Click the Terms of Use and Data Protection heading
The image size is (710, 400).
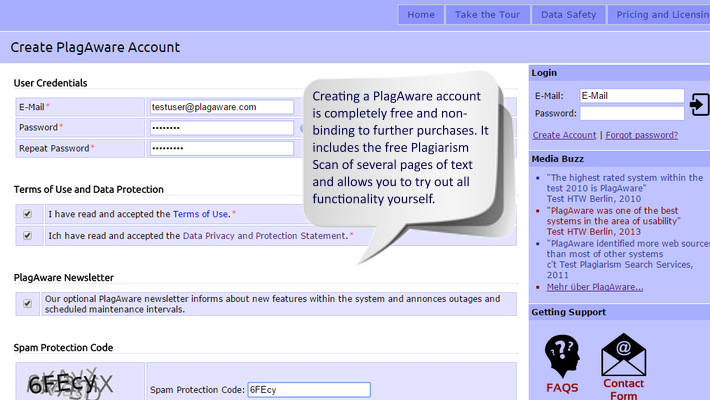click(x=89, y=189)
